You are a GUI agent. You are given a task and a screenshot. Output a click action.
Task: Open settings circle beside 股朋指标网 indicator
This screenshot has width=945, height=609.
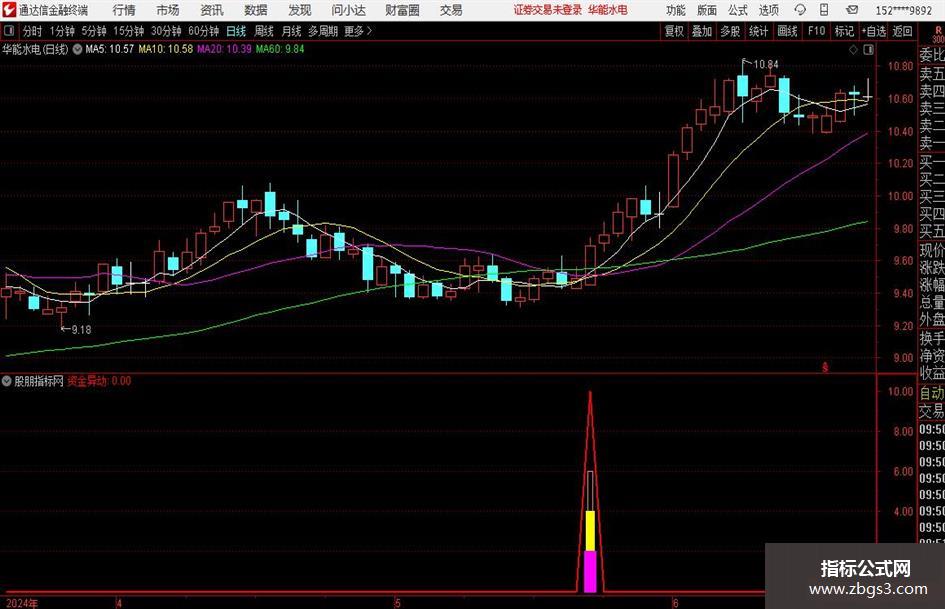7,381
